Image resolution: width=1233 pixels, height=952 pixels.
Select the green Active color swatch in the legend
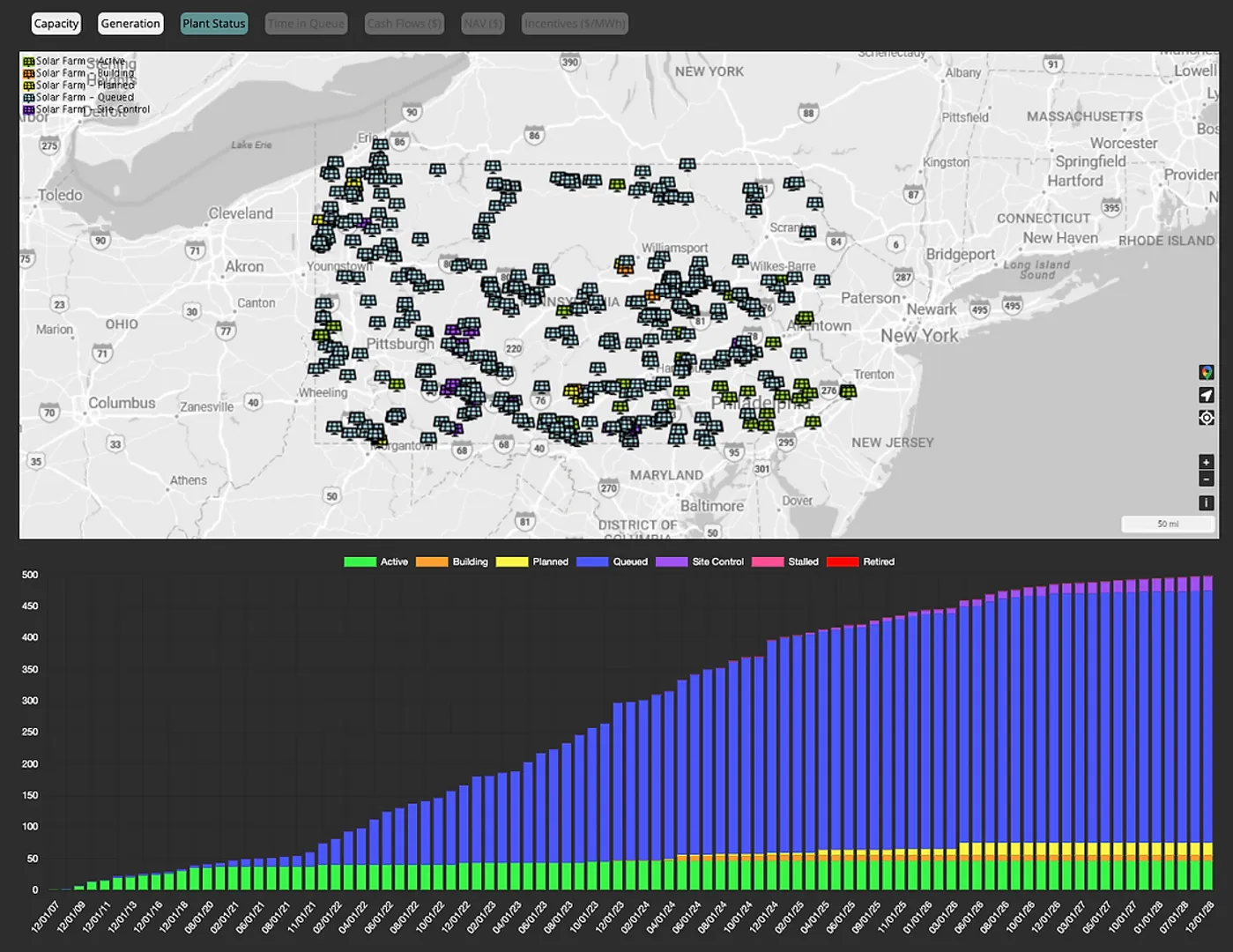358,562
